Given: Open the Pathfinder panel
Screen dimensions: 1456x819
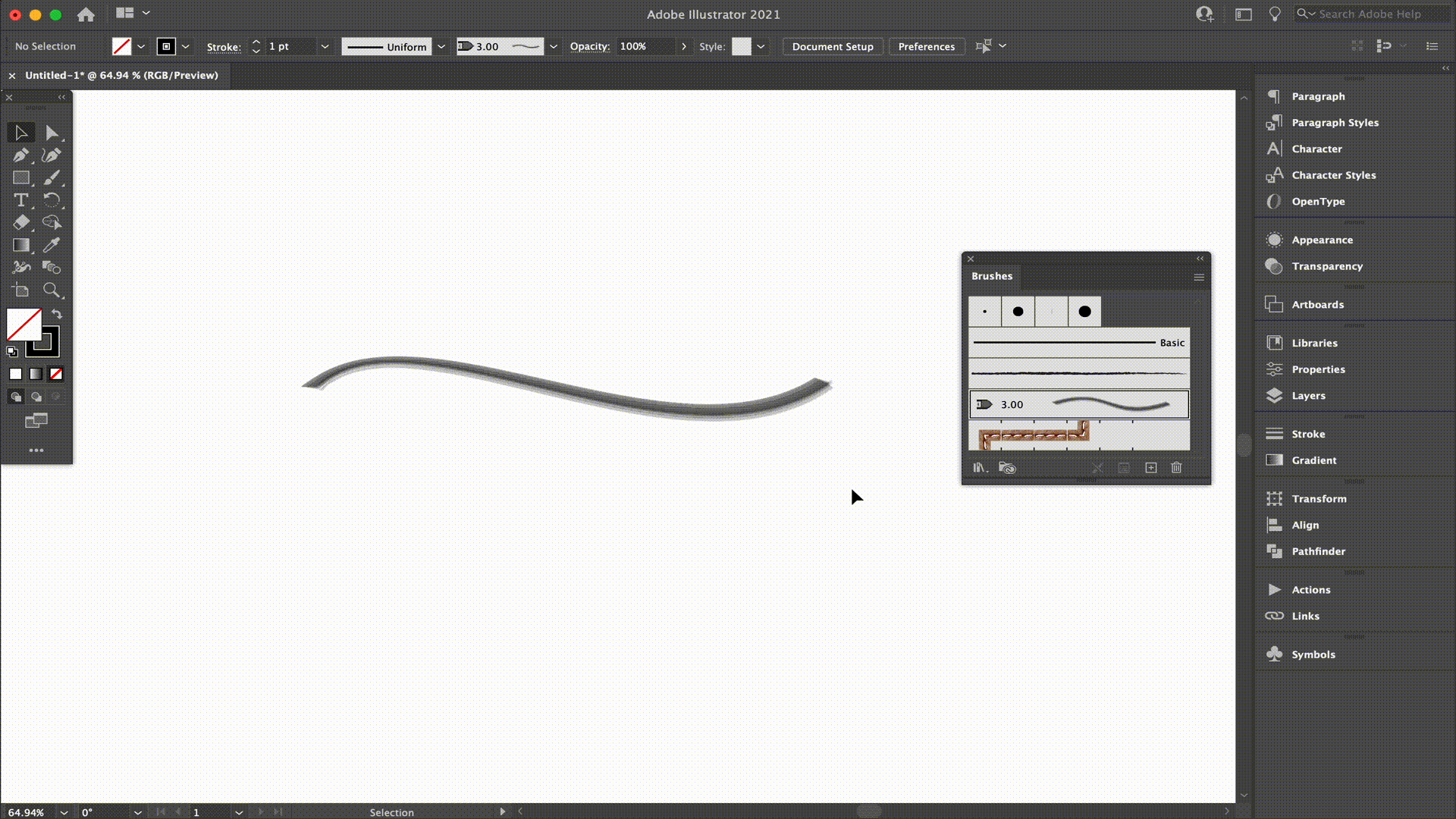Looking at the screenshot, I should (1318, 551).
